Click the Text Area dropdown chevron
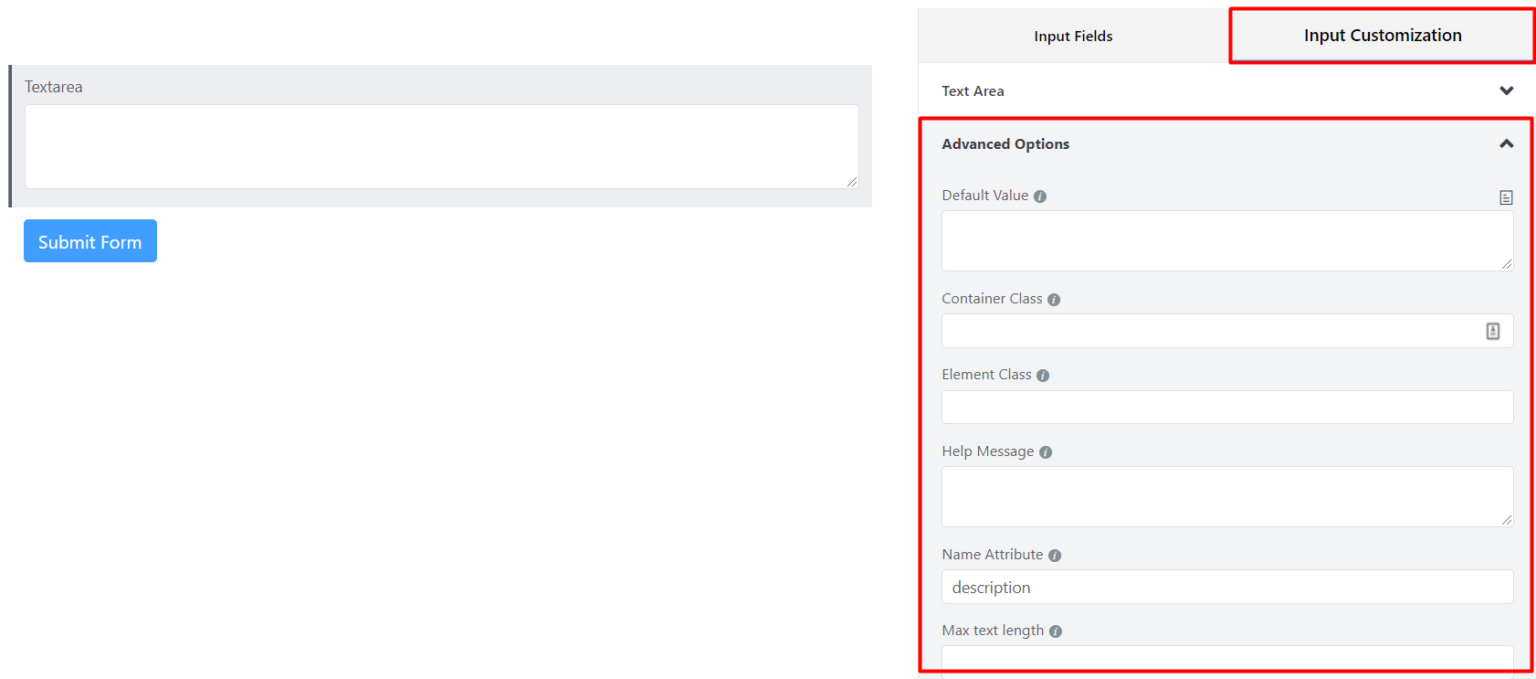This screenshot has width=1536, height=679. click(x=1506, y=90)
